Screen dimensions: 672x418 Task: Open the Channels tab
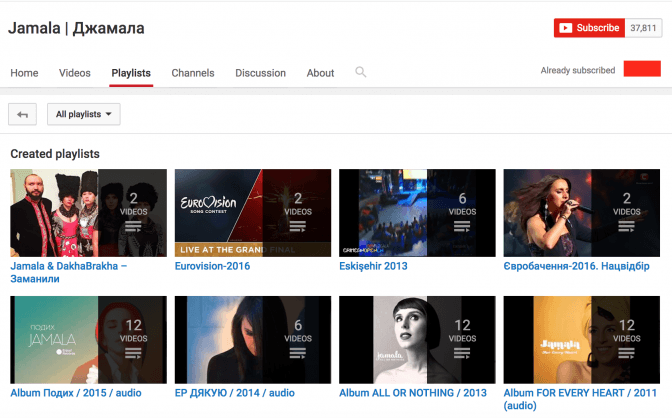click(x=193, y=73)
